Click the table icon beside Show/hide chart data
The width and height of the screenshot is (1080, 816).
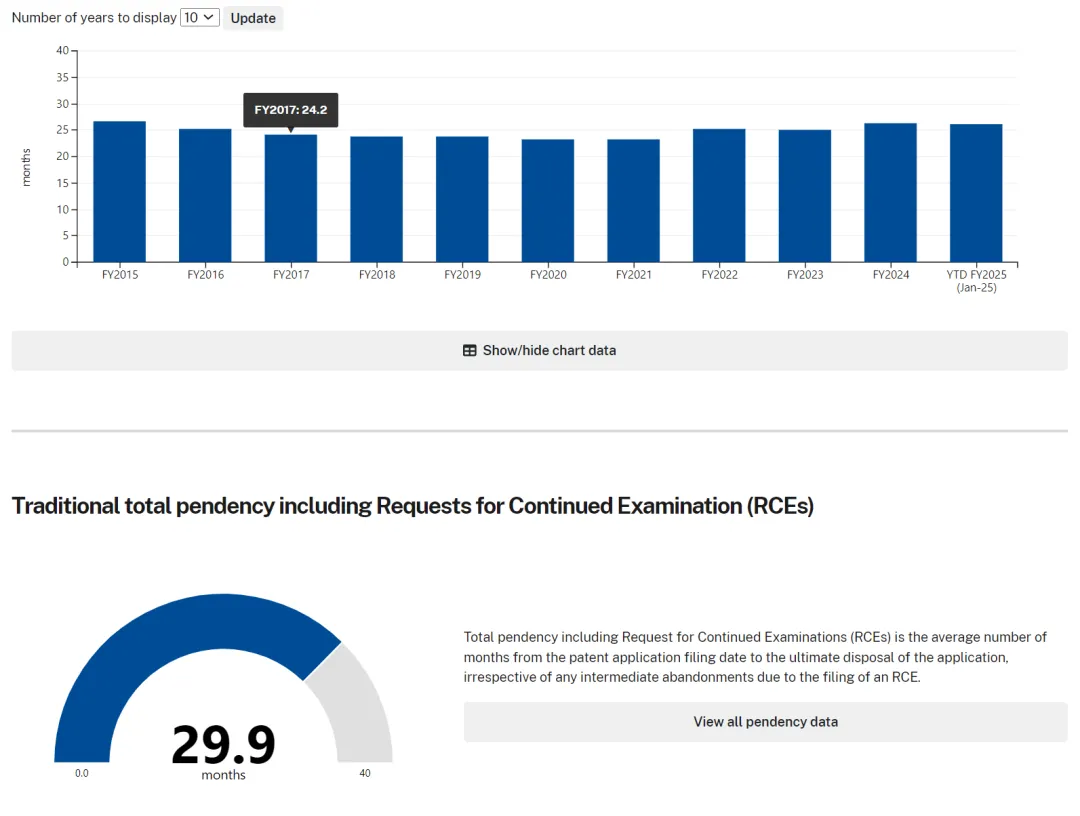coord(470,351)
